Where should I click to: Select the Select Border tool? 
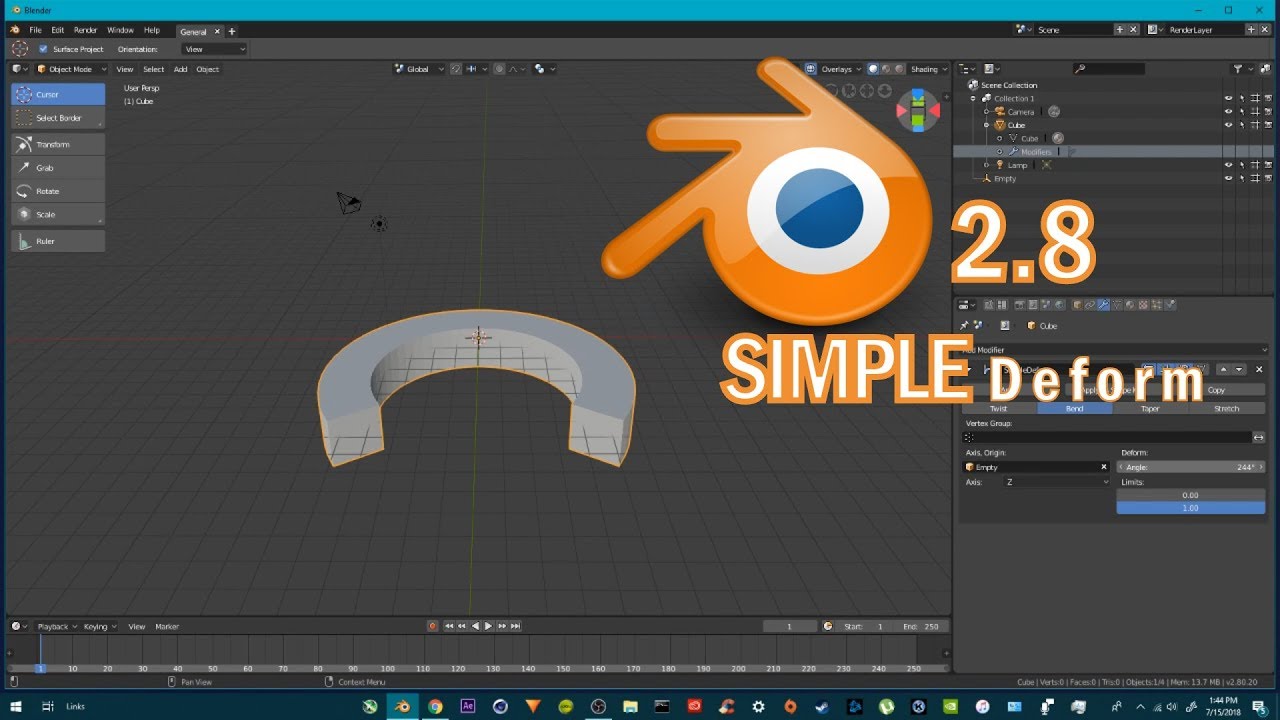[x=58, y=118]
